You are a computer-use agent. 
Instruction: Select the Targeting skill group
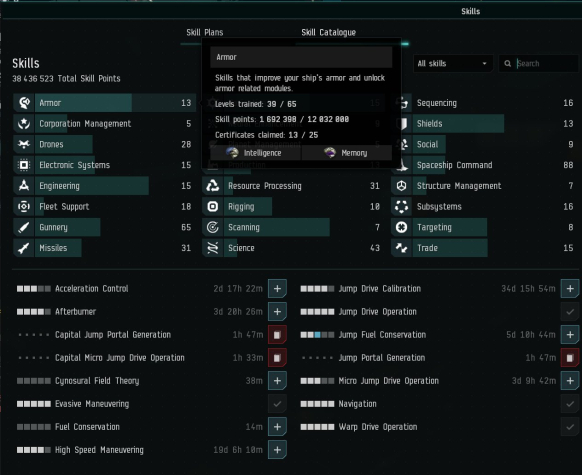point(486,227)
